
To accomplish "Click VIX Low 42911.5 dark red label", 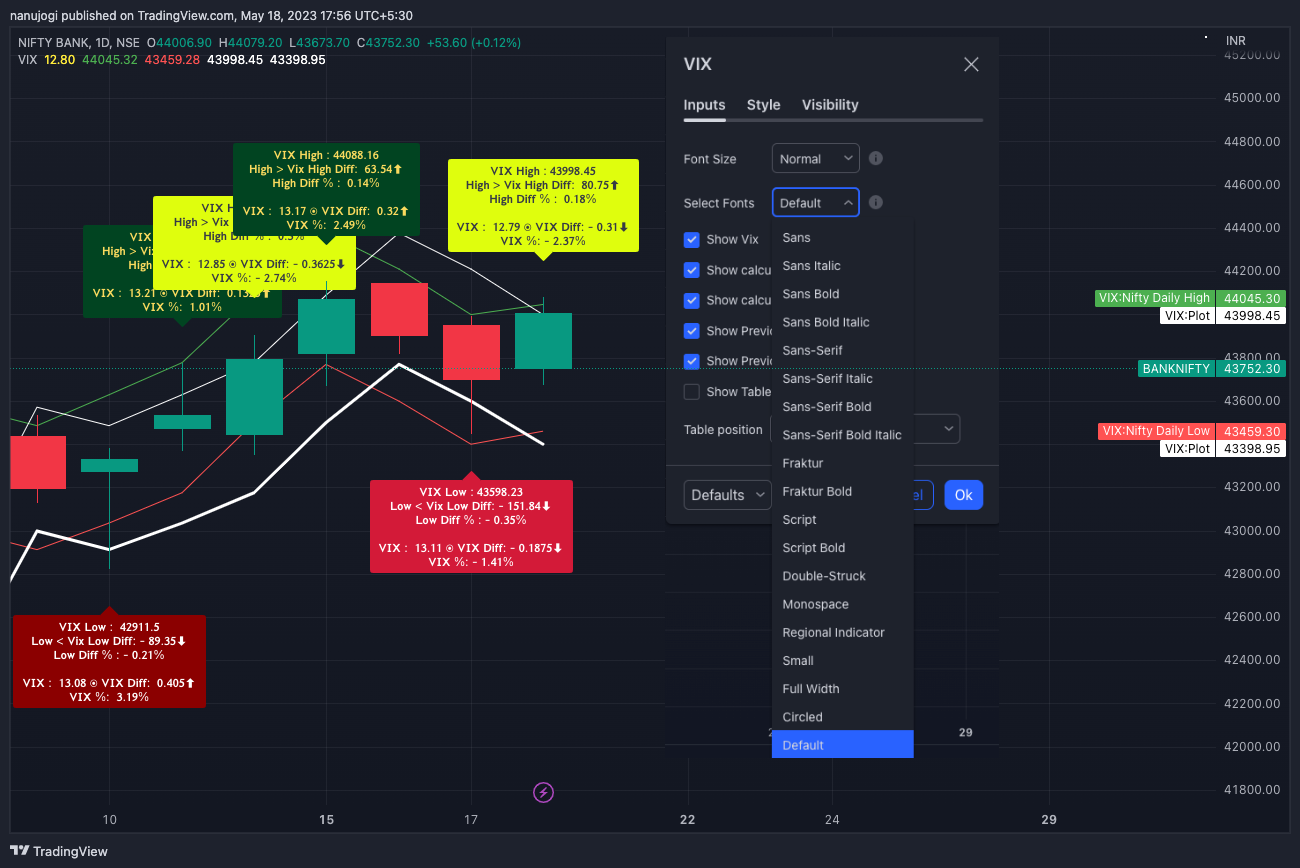I will click(109, 661).
